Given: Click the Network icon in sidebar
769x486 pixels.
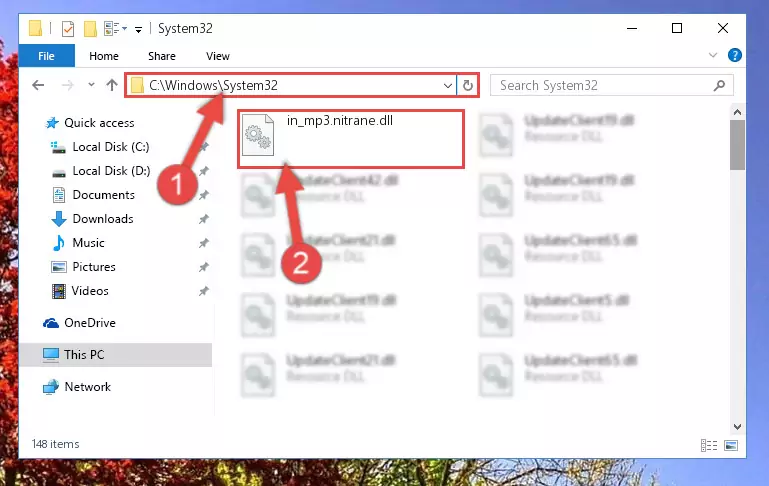Looking at the screenshot, I should (x=51, y=387).
